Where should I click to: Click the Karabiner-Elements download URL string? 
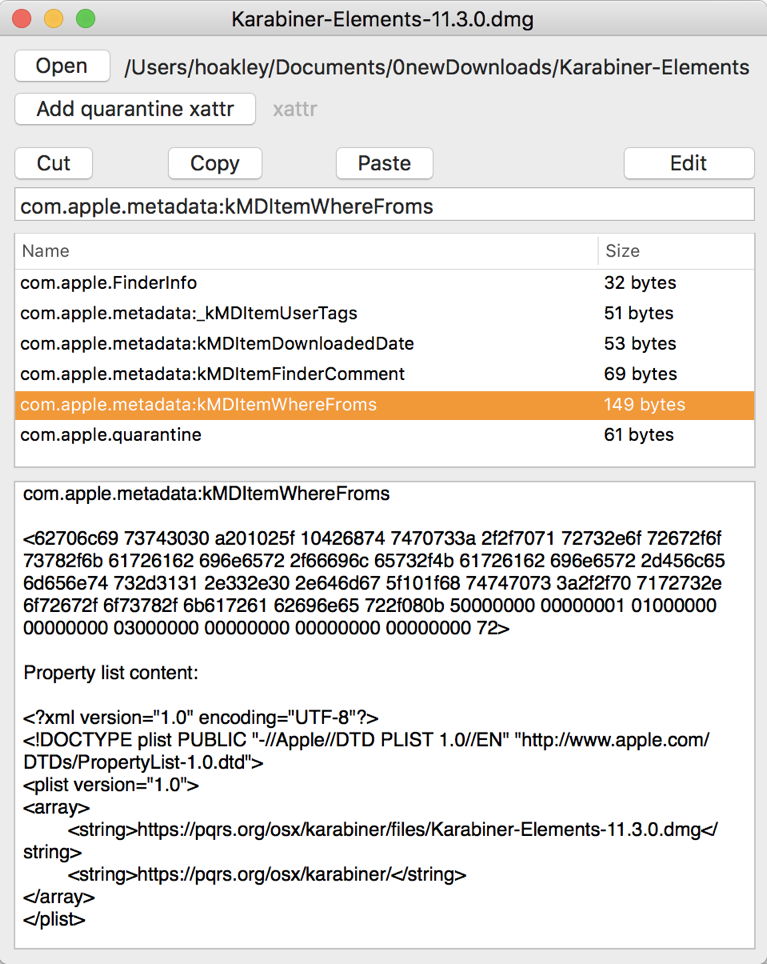click(380, 843)
